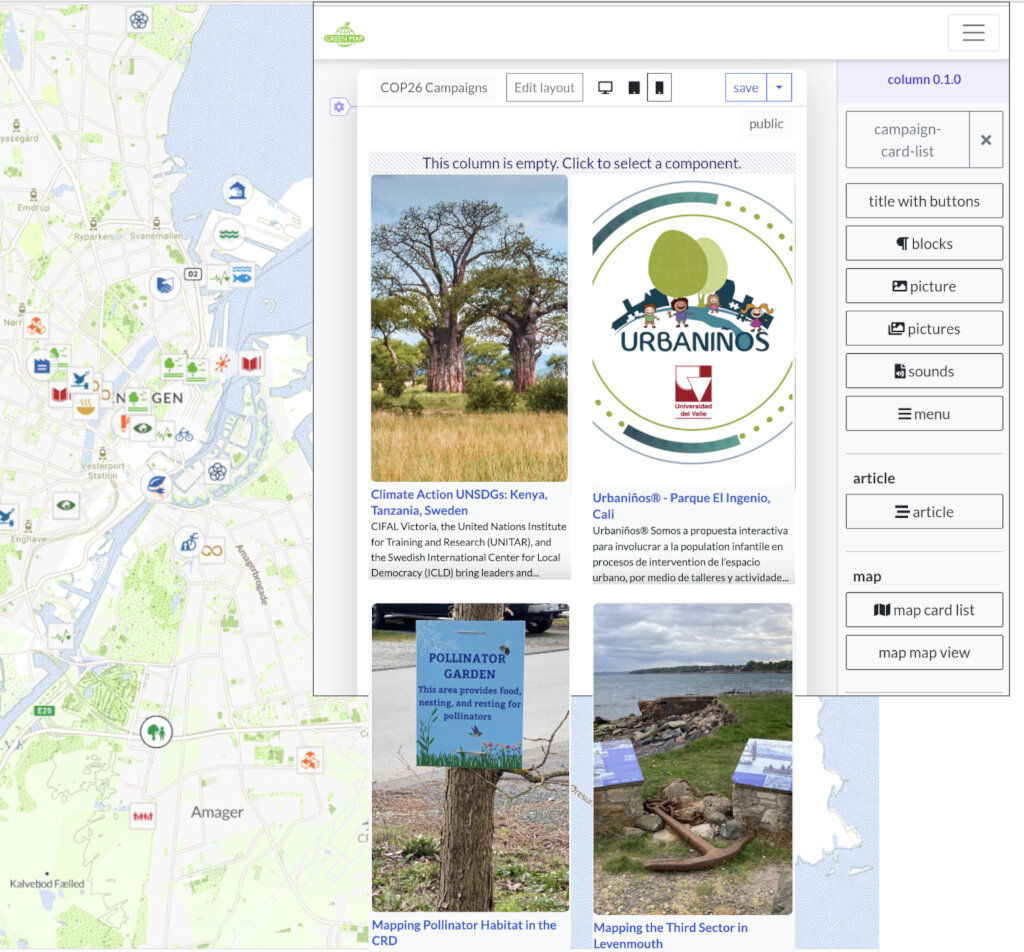The image size is (1024, 952).
Task: Click the Urbaniños logo image
Action: (693, 323)
